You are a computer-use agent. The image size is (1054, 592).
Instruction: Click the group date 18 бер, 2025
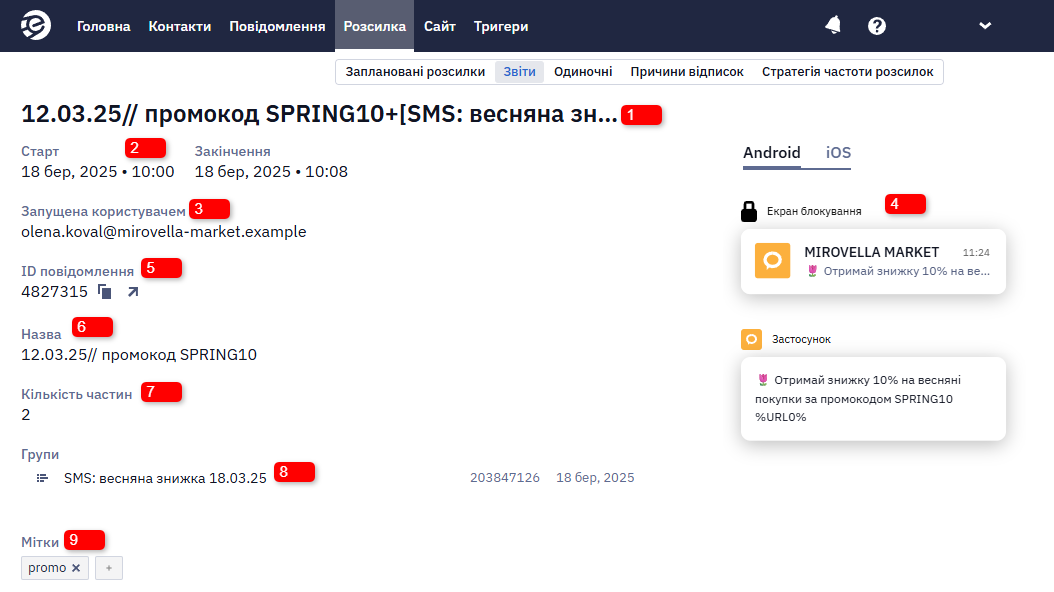pos(595,478)
